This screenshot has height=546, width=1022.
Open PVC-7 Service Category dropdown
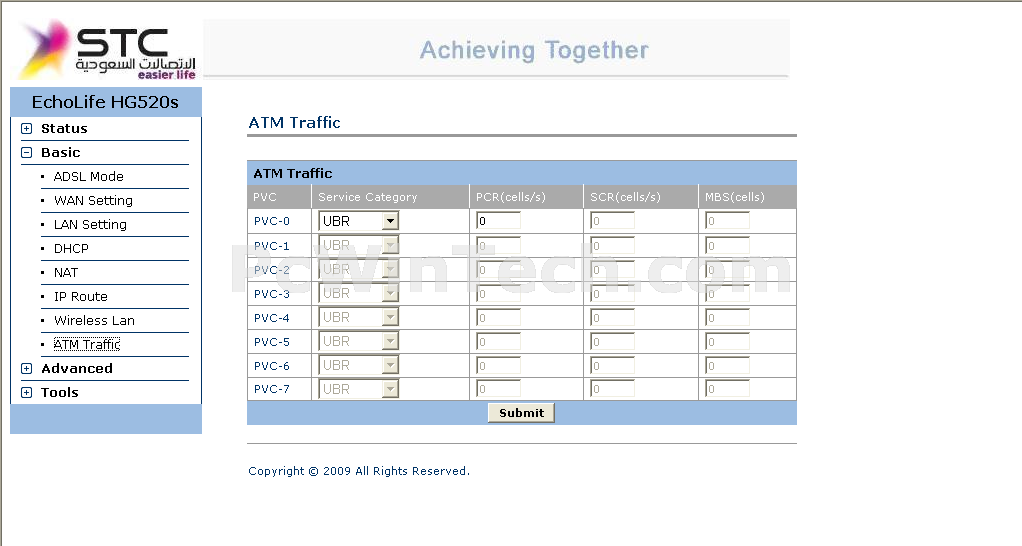(x=358, y=389)
